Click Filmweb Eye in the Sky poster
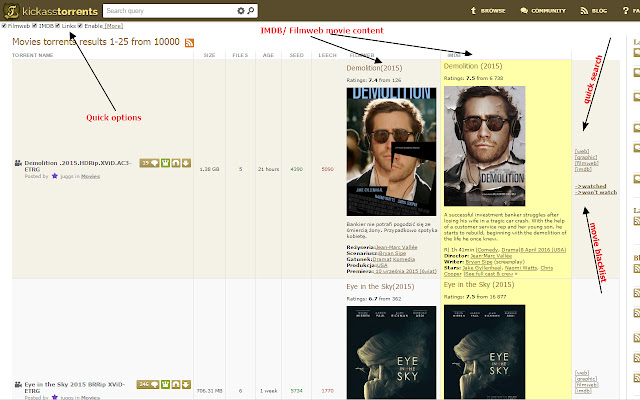The width and height of the screenshot is (640, 400). click(x=391, y=353)
